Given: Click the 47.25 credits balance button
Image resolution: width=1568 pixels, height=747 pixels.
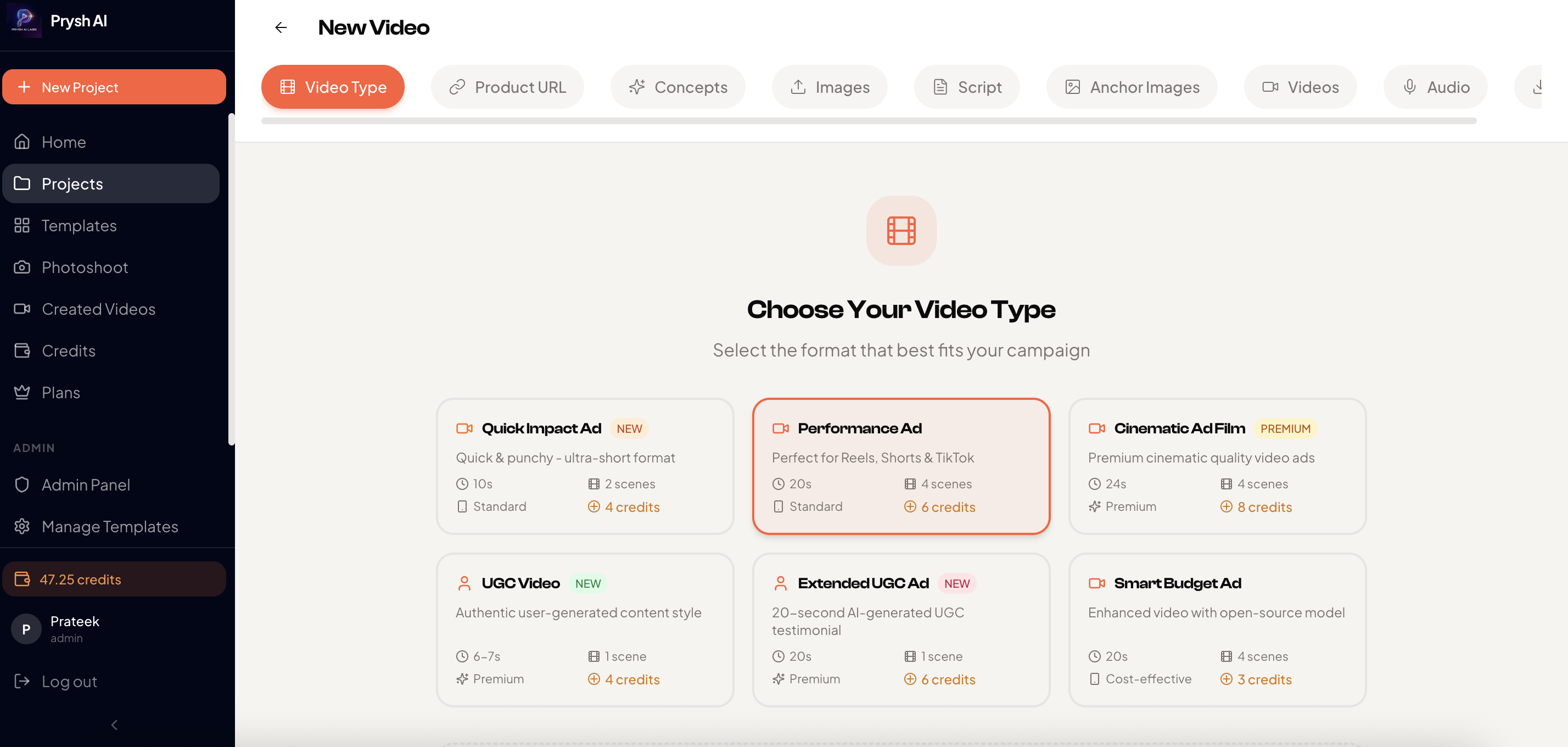Looking at the screenshot, I should [114, 579].
